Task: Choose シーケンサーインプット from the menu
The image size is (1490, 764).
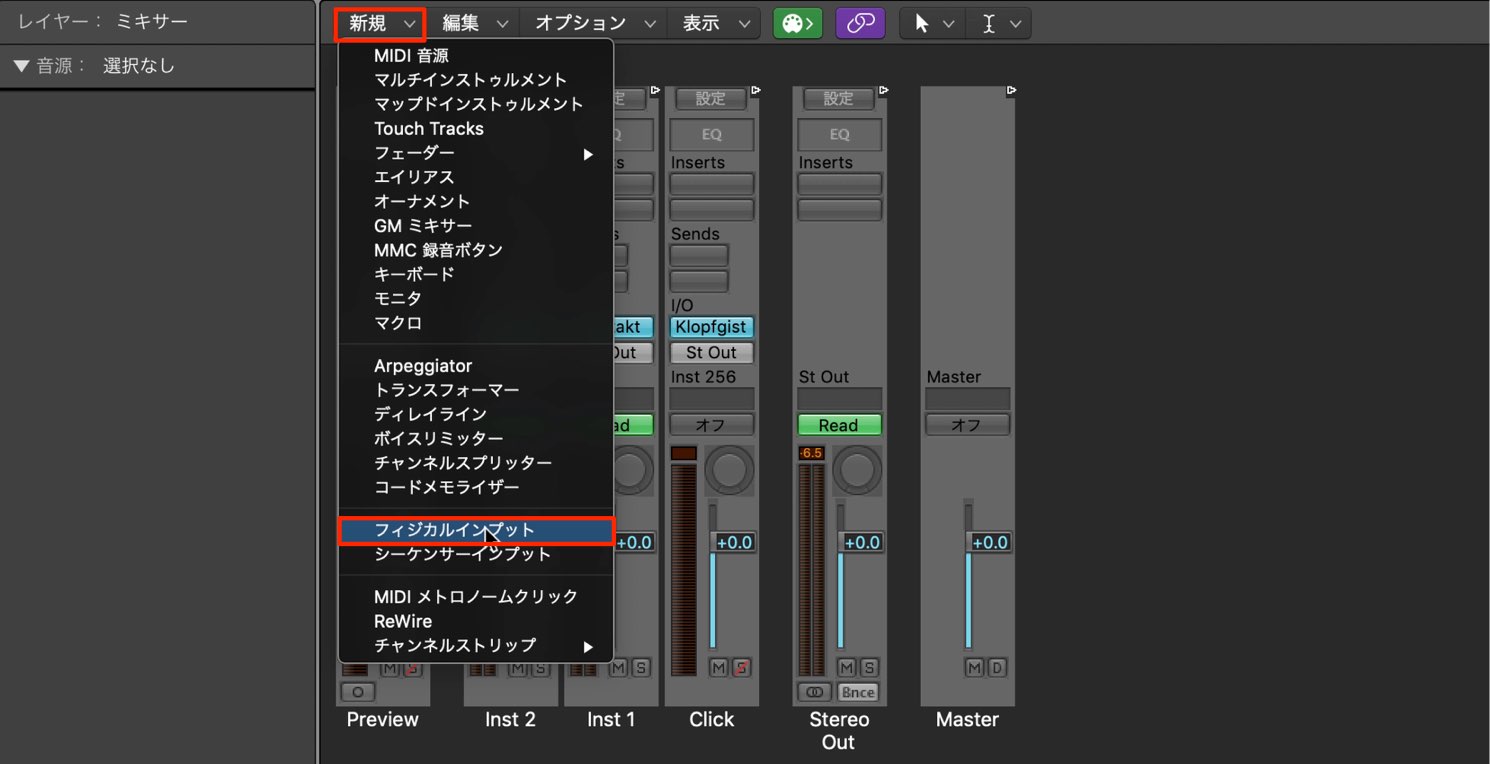Action: (x=476, y=554)
